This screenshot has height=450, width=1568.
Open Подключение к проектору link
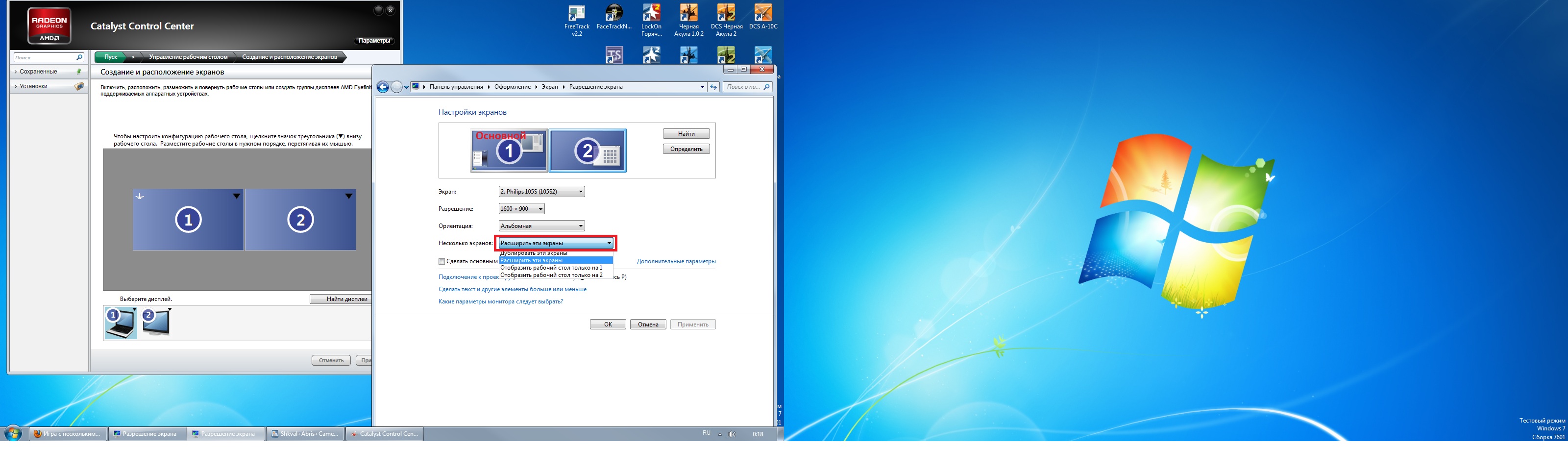tap(469, 277)
